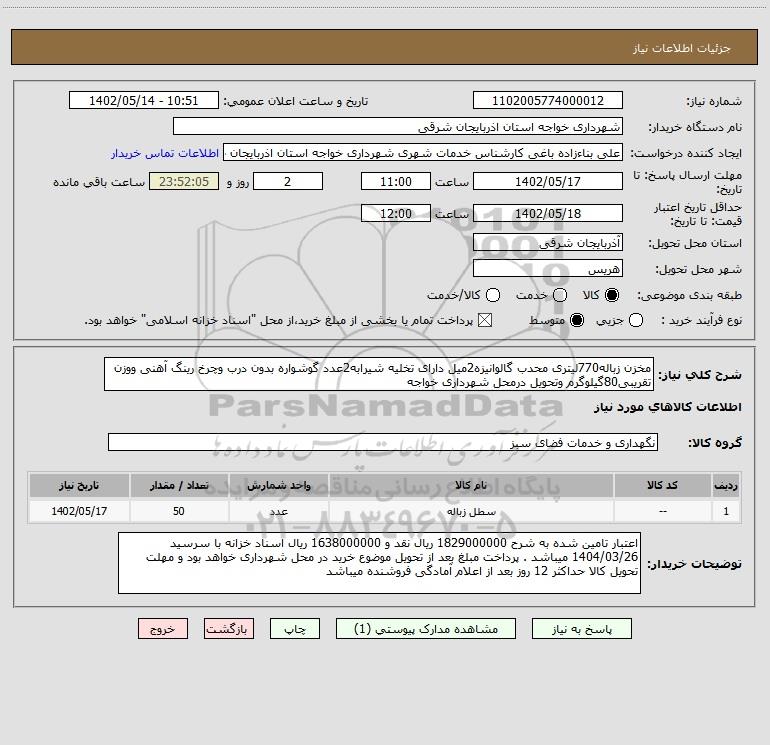Image resolution: width=770 pixels, height=745 pixels.
Task: Click the response deadline date 1402/05/17 field
Action: pos(548,181)
